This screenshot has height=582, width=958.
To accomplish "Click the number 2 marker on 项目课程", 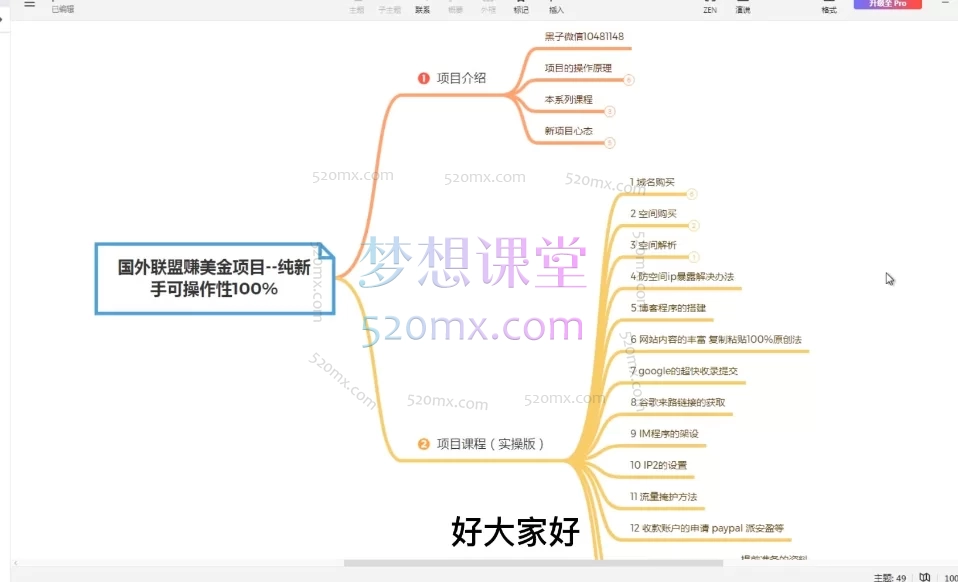I will (423, 444).
